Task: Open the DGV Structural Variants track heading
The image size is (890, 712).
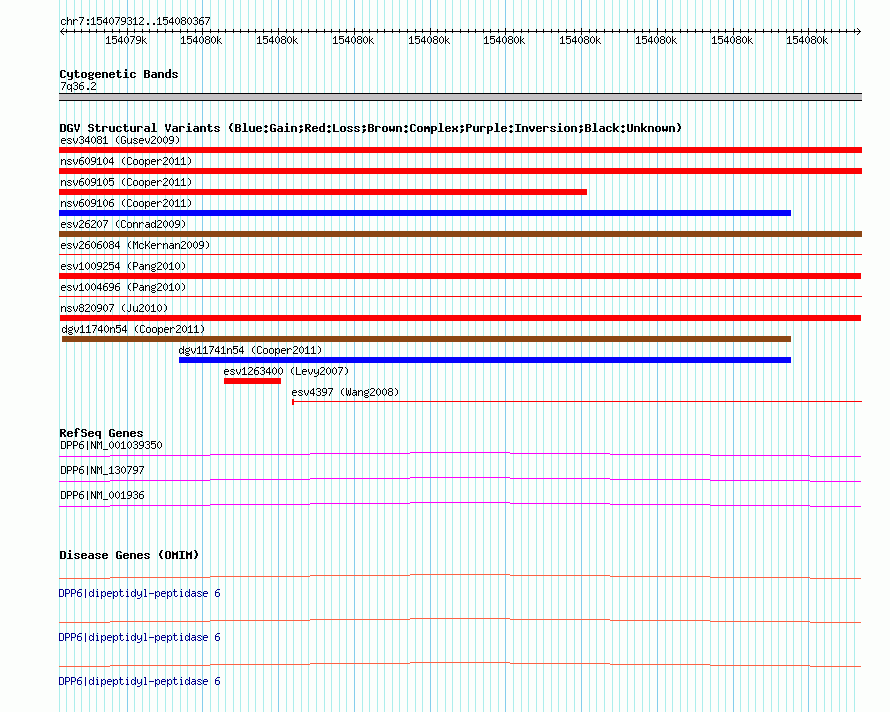Action: tap(371, 128)
